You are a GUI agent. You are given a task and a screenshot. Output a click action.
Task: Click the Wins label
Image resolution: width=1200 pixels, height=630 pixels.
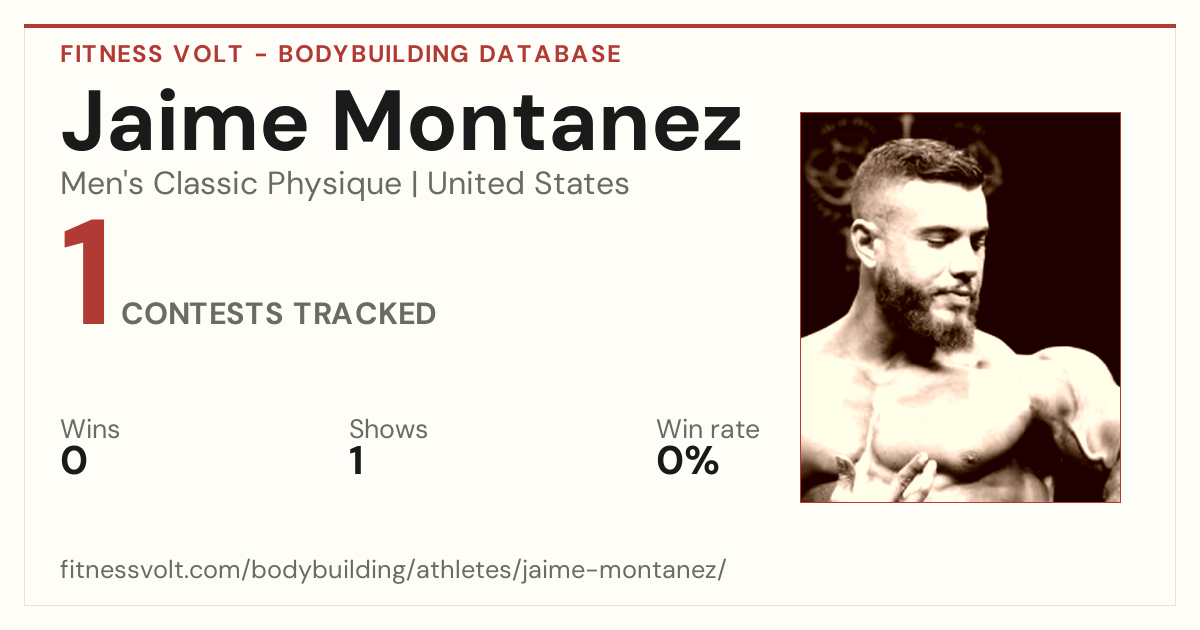point(90,430)
